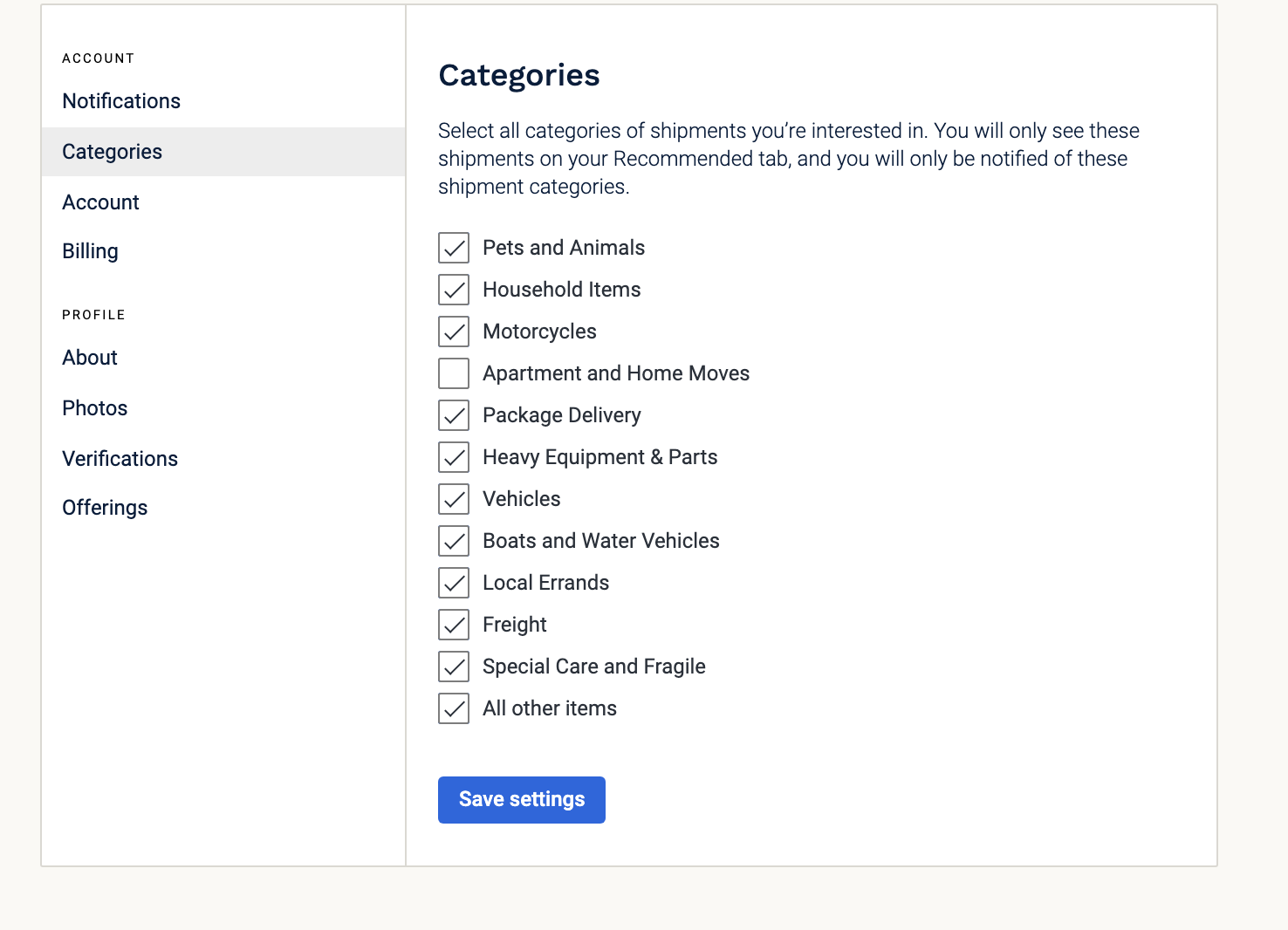Navigate to the About profile section
1288x930 pixels.
90,358
